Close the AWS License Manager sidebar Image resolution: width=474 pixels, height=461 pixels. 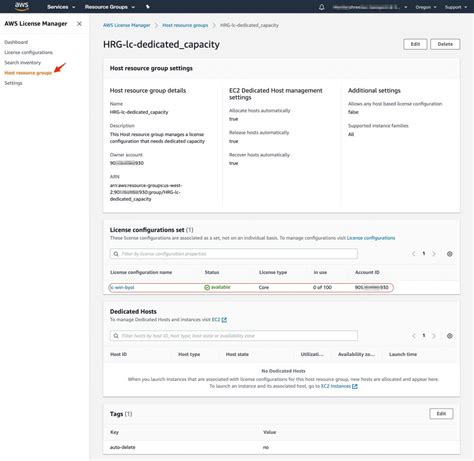tap(79, 24)
